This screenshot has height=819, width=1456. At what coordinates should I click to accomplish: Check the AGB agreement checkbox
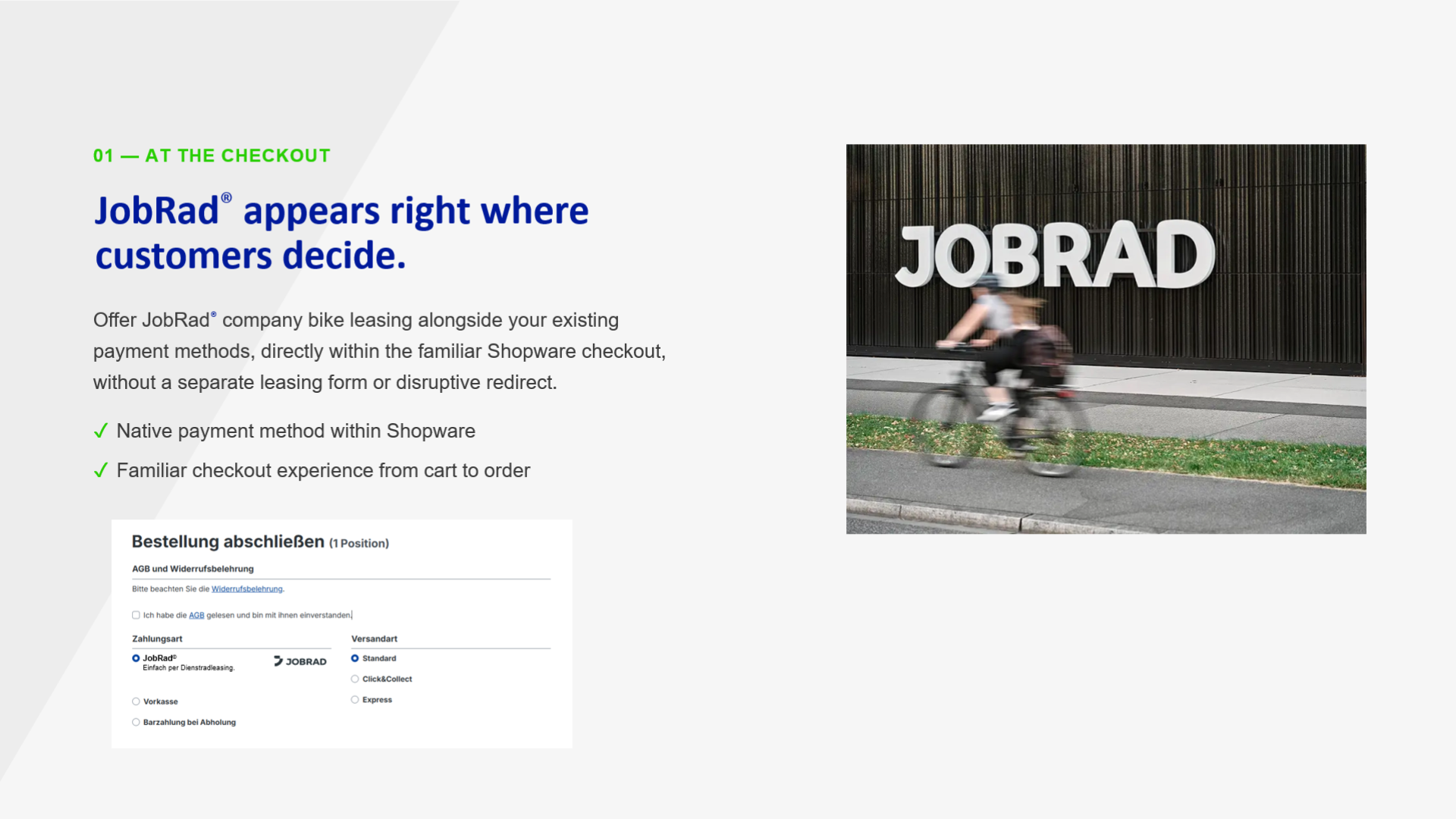(x=136, y=615)
